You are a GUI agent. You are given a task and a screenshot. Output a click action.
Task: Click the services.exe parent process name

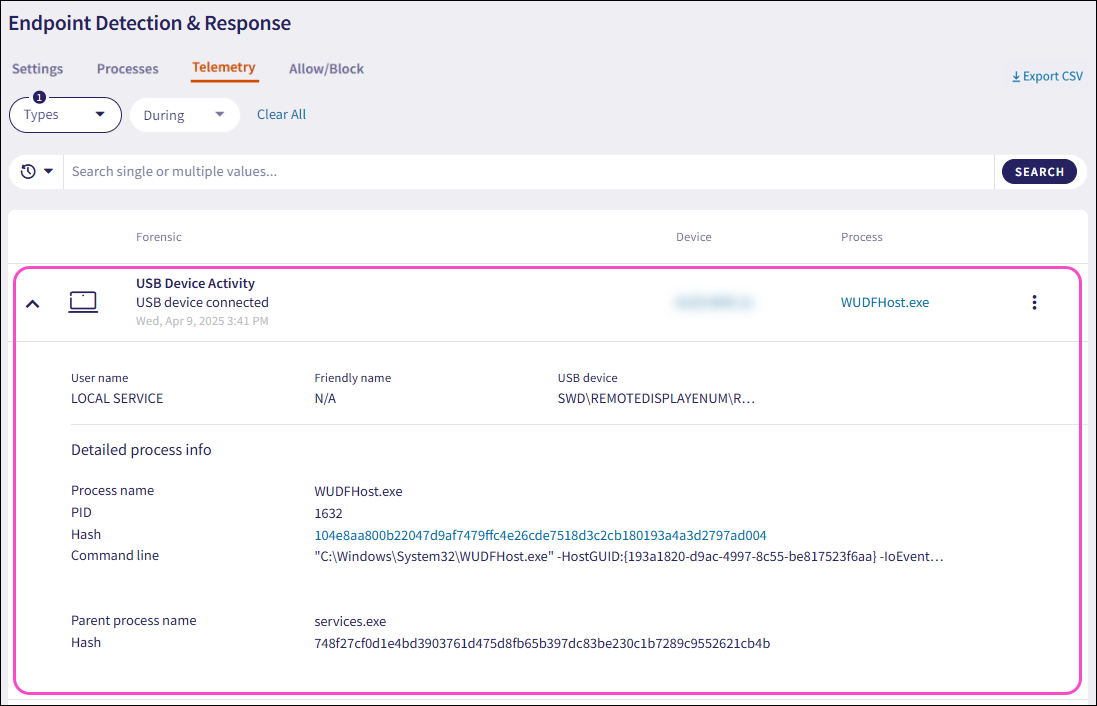(x=350, y=621)
